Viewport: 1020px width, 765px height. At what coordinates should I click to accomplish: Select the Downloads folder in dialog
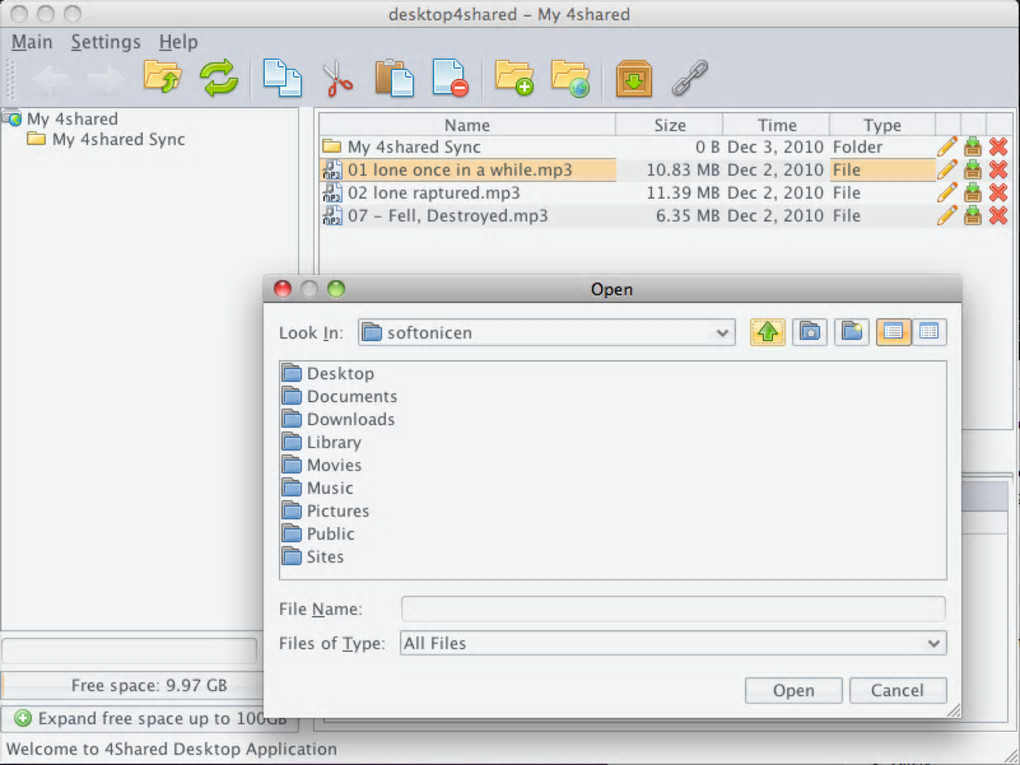click(338, 419)
